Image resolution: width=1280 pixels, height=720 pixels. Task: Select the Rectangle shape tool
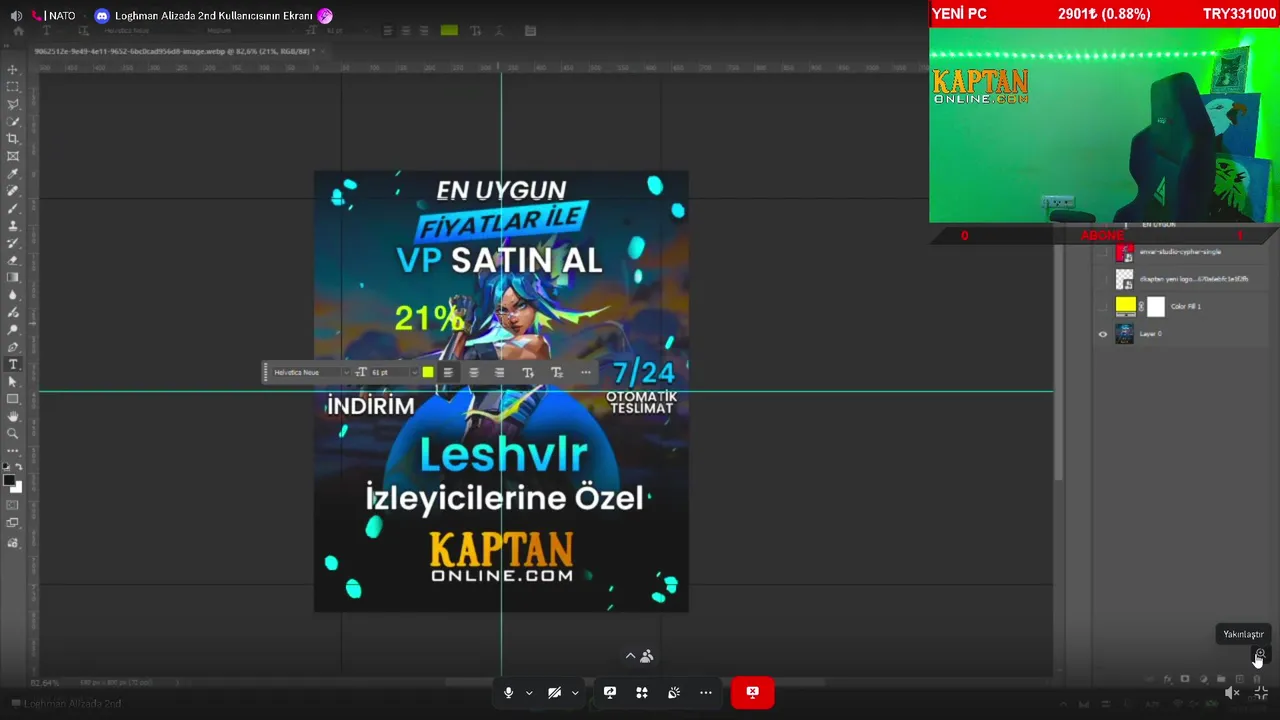point(13,399)
